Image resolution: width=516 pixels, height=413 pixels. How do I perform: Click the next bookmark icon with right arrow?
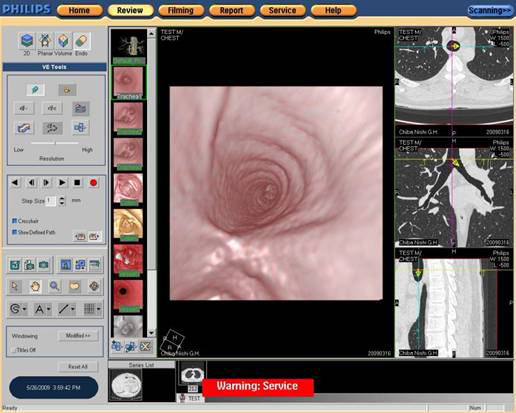coord(94,237)
